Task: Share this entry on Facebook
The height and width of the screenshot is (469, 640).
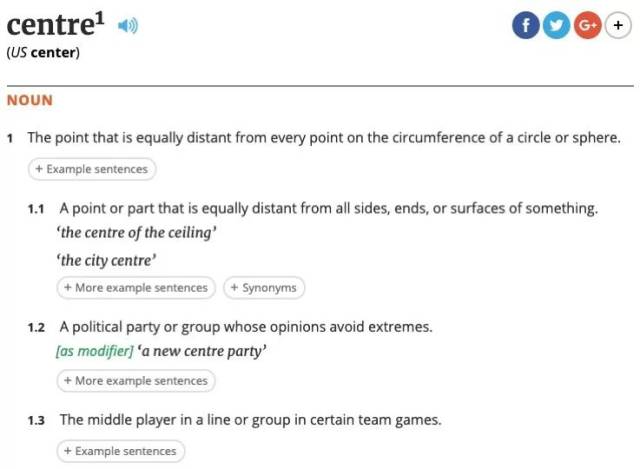Action: (x=526, y=27)
